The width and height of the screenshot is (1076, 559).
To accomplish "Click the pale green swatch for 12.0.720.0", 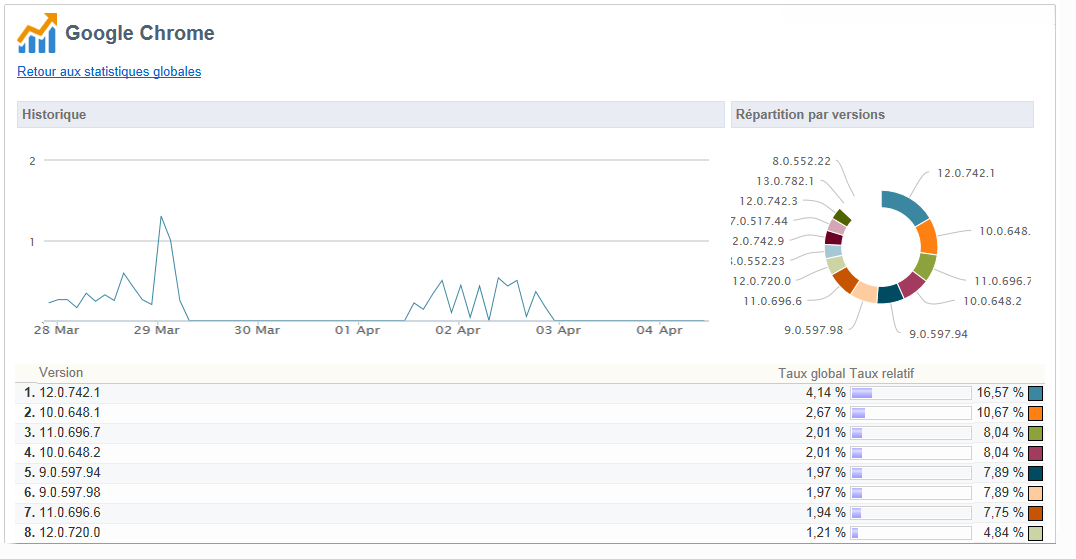I will pyautogui.click(x=1036, y=532).
